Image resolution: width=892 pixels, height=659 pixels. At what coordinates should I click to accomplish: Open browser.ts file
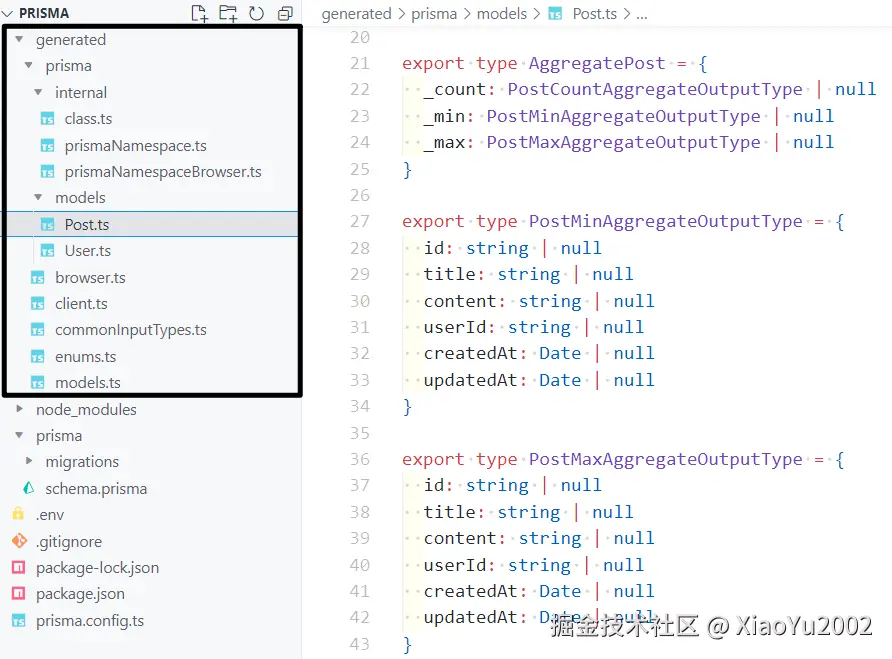pos(90,278)
